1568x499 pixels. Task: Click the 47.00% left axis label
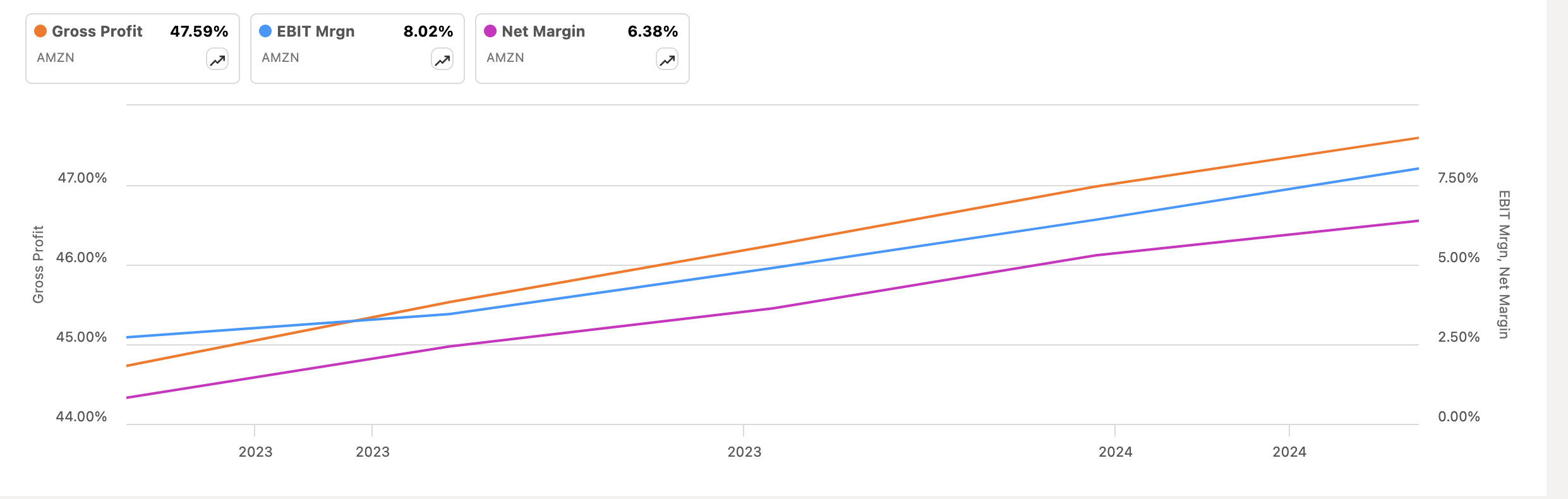click(x=82, y=178)
